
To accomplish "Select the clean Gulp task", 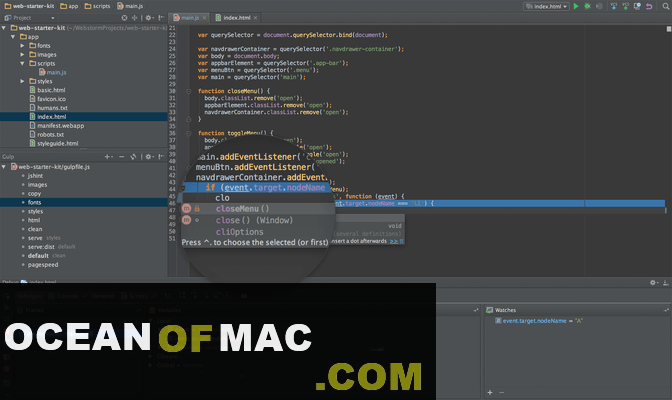I will 35,229.
